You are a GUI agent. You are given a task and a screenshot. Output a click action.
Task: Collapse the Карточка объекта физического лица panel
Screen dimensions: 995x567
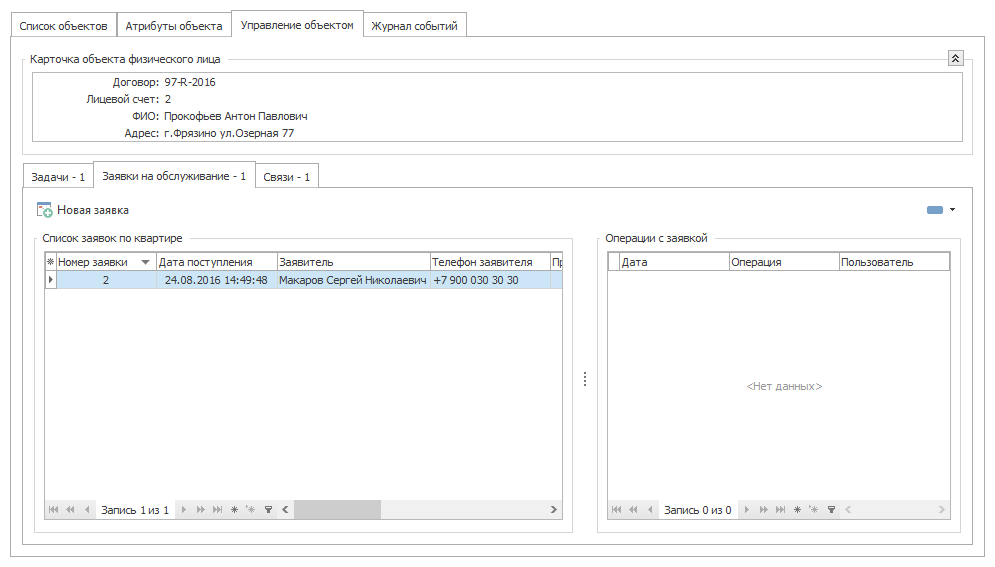coord(955,58)
